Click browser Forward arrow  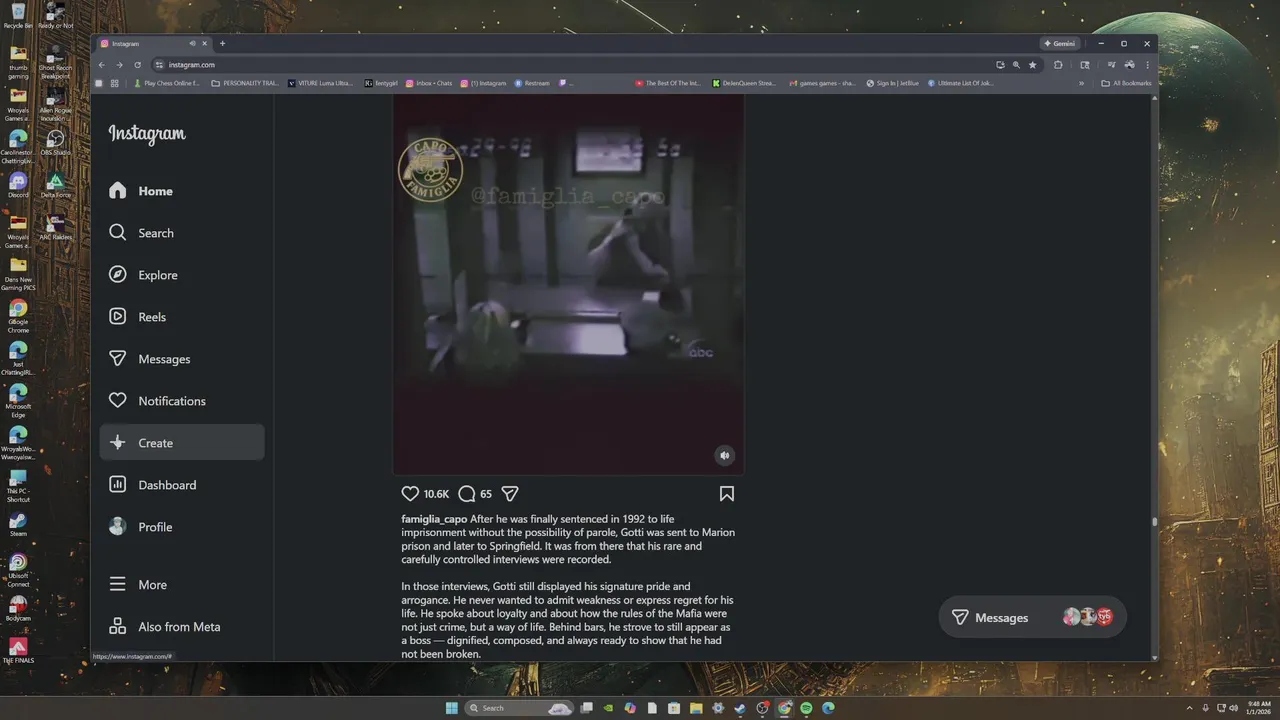click(119, 65)
